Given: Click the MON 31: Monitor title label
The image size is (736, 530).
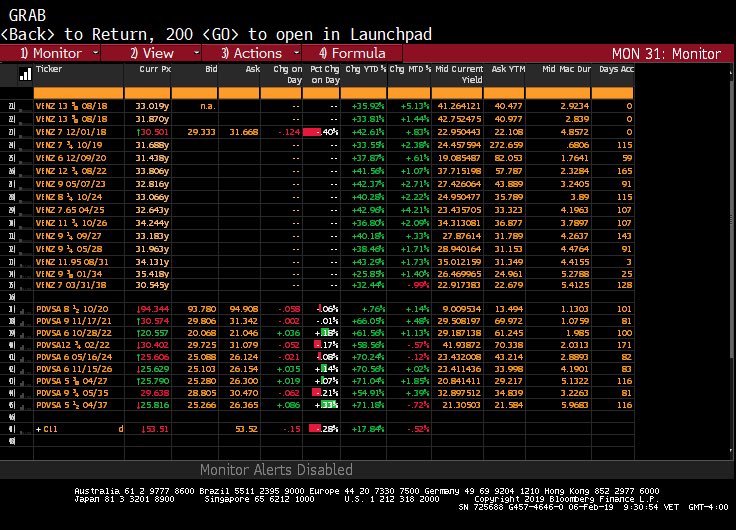Looking at the screenshot, I should [666, 54].
